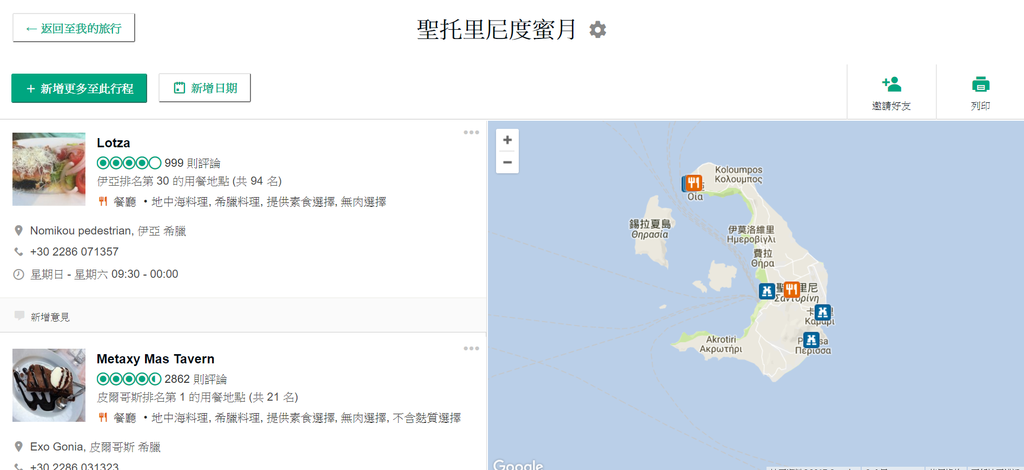This screenshot has width=1024, height=470.
Task: Click Metaxy Mas Tavern dessert thumbnail
Action: [49, 385]
